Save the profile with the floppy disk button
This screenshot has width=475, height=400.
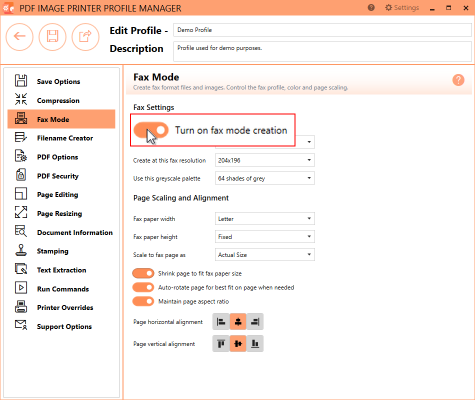pyautogui.click(x=52, y=37)
